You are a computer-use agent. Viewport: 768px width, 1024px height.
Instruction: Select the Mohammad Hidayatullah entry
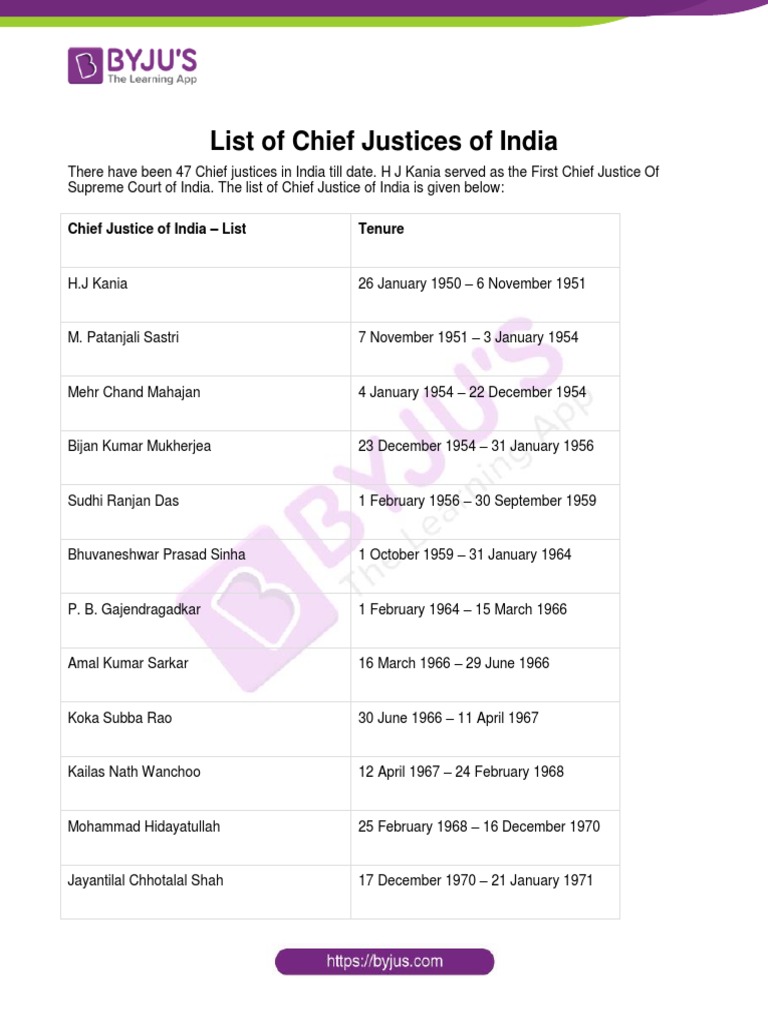pyautogui.click(x=144, y=826)
